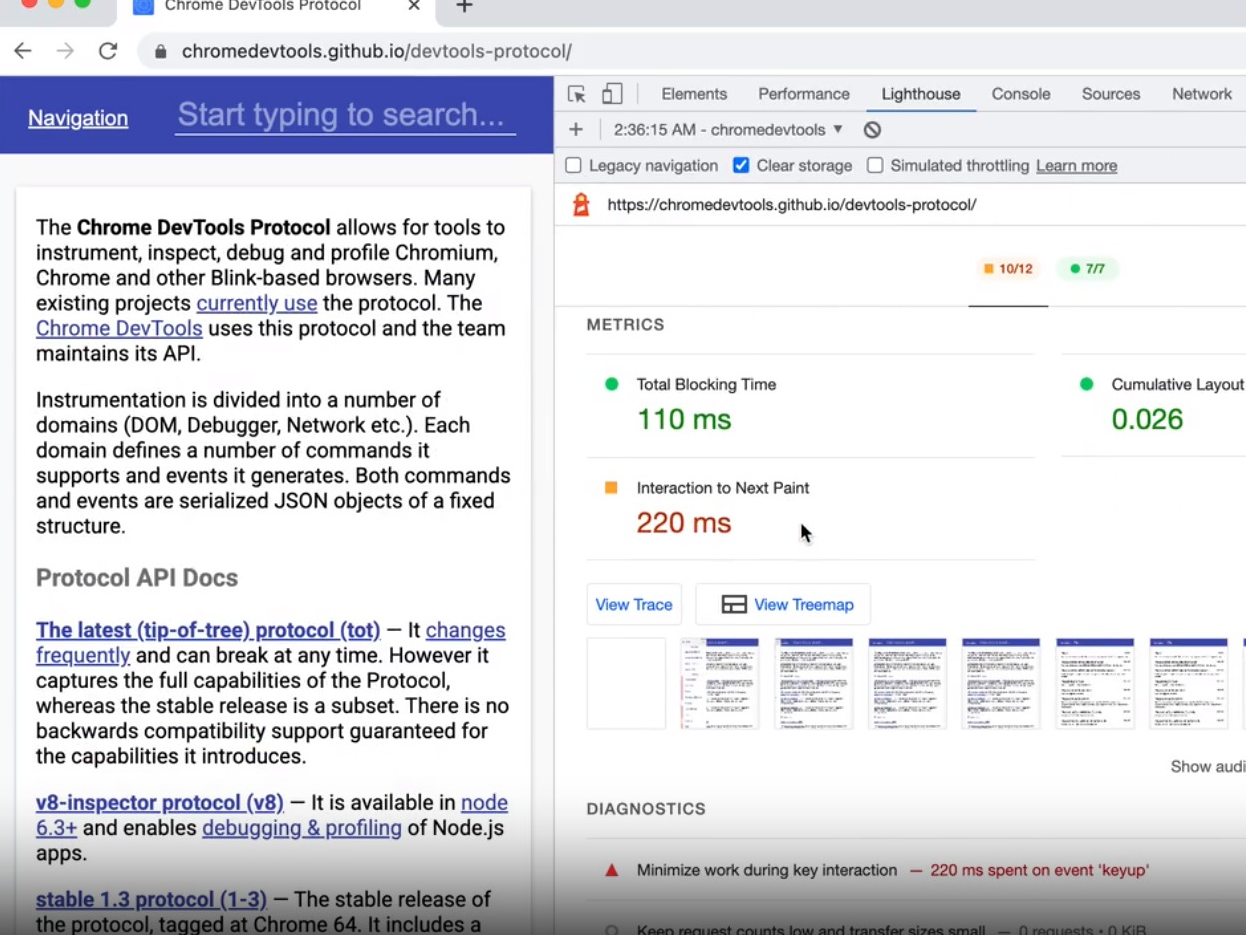Reload the page with refresh icon
The height and width of the screenshot is (935, 1246).
tap(108, 51)
